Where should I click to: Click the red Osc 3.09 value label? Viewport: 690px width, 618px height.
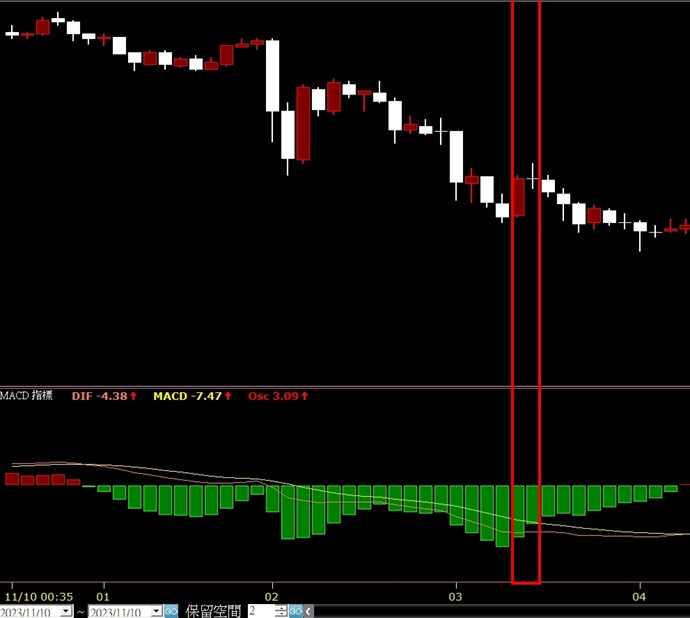pyautogui.click(x=272, y=396)
